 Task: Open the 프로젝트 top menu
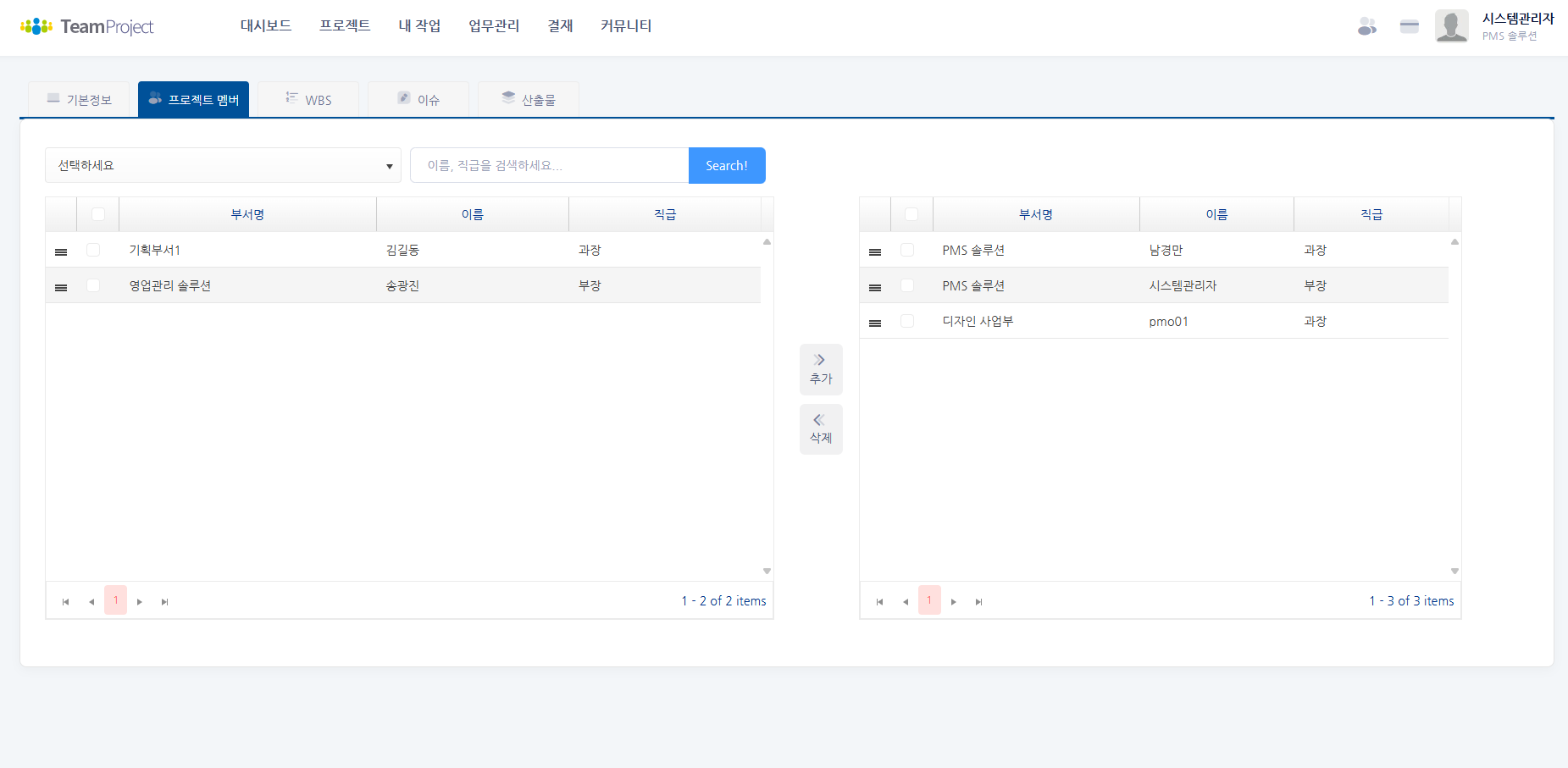345,26
